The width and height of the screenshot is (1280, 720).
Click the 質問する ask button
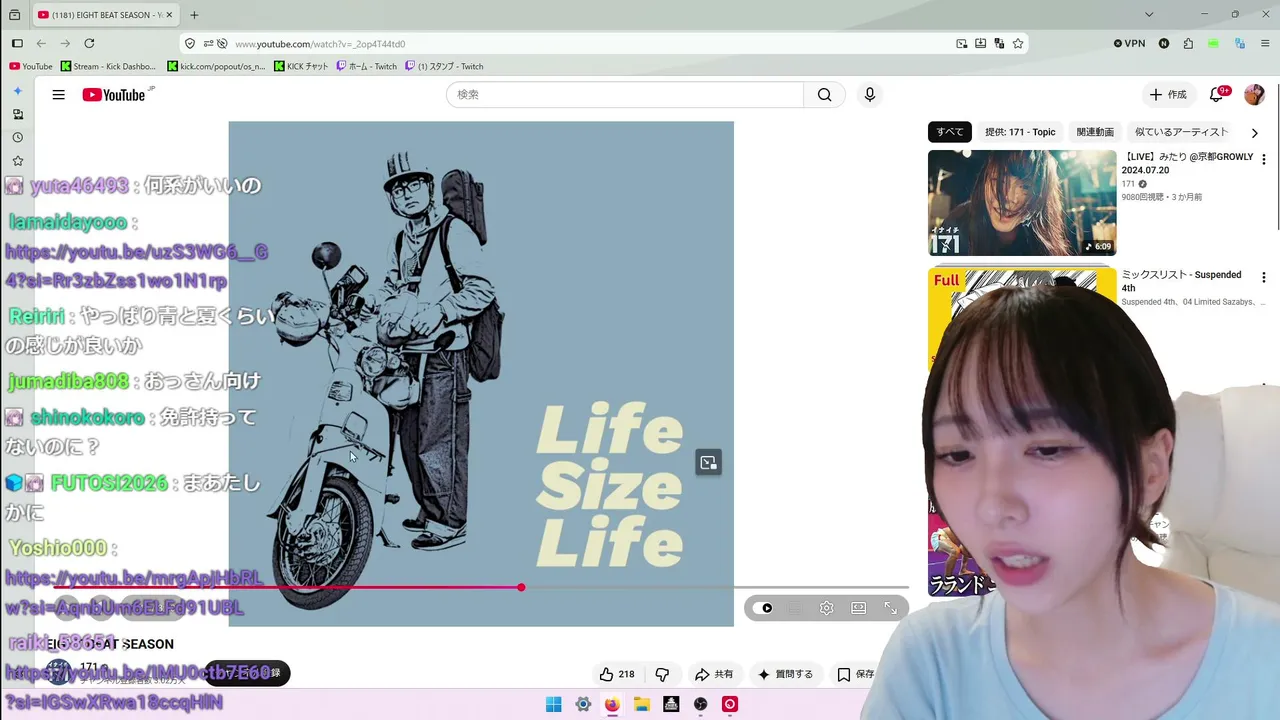pyautogui.click(x=785, y=674)
